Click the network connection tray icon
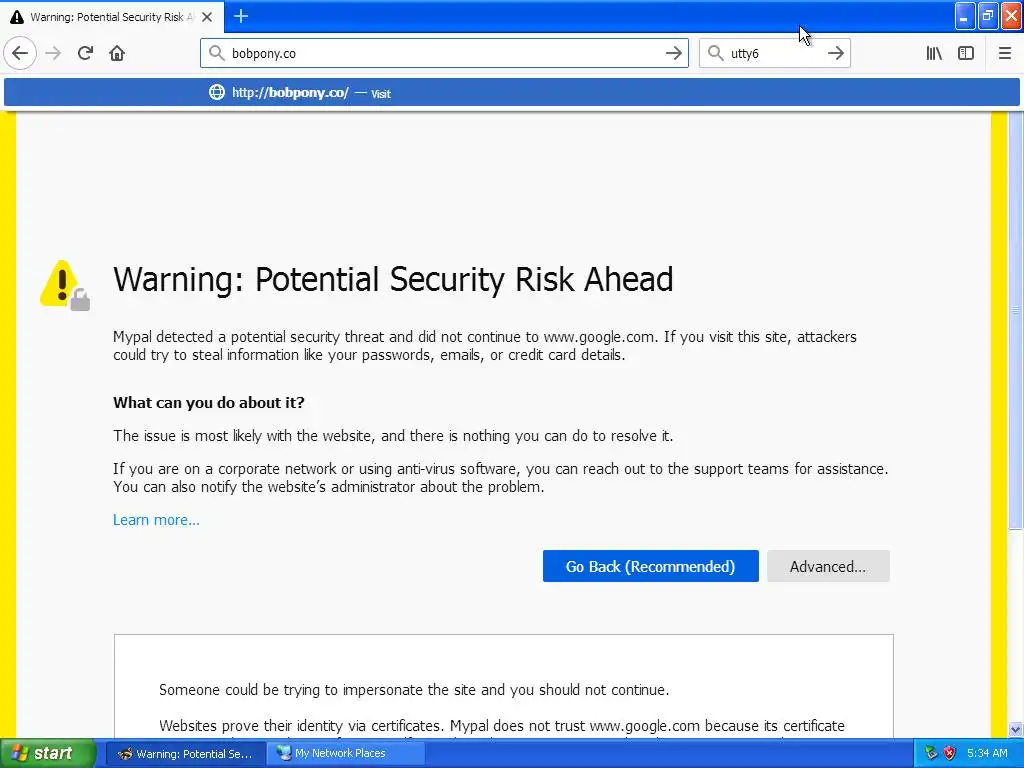The width and height of the screenshot is (1024, 768). click(931, 753)
